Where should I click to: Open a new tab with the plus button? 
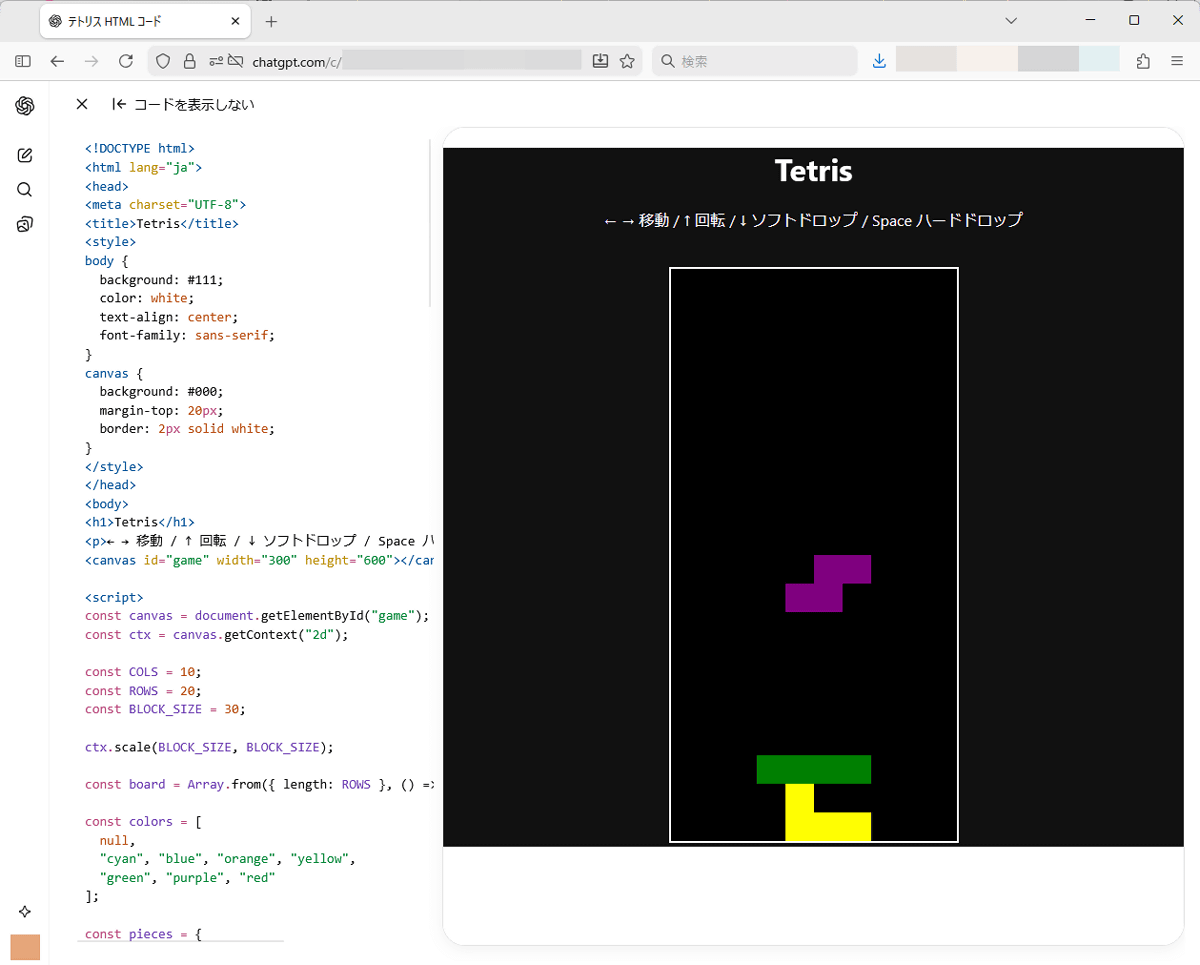pos(271,21)
